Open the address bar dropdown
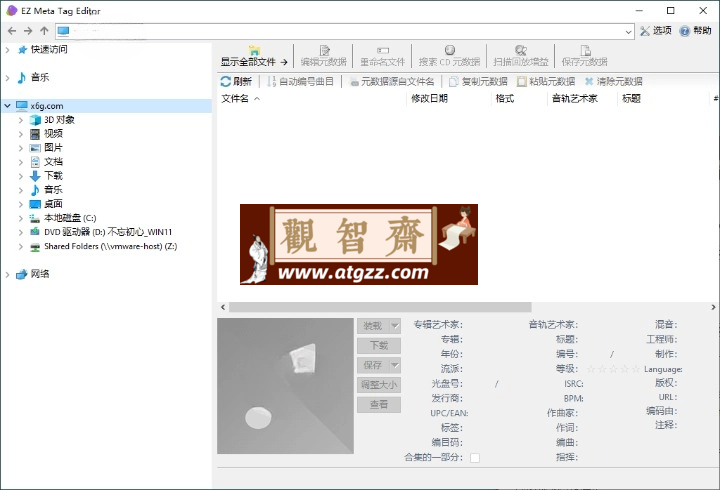The image size is (720, 490). point(628,31)
